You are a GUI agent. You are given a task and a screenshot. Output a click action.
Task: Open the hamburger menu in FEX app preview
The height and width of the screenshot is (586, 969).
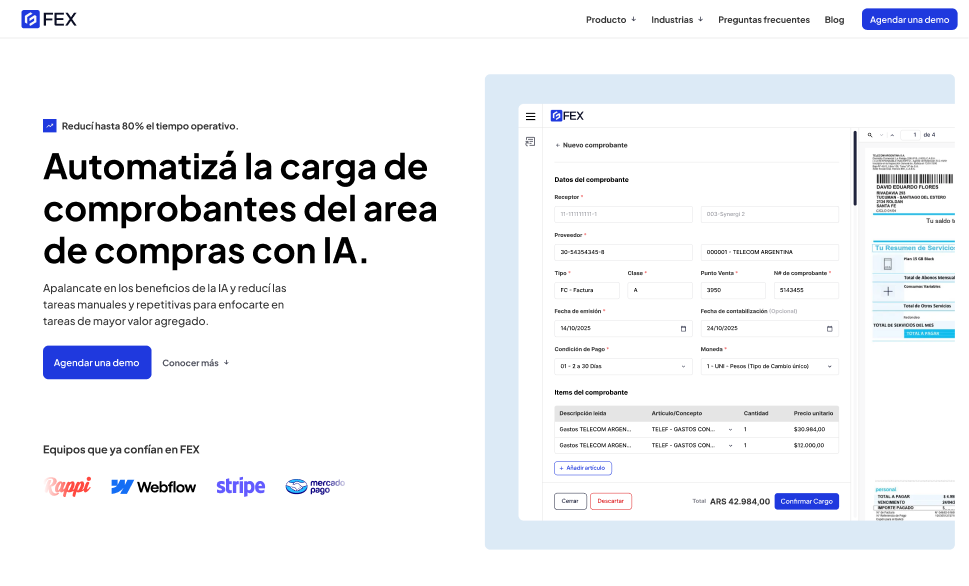click(530, 116)
